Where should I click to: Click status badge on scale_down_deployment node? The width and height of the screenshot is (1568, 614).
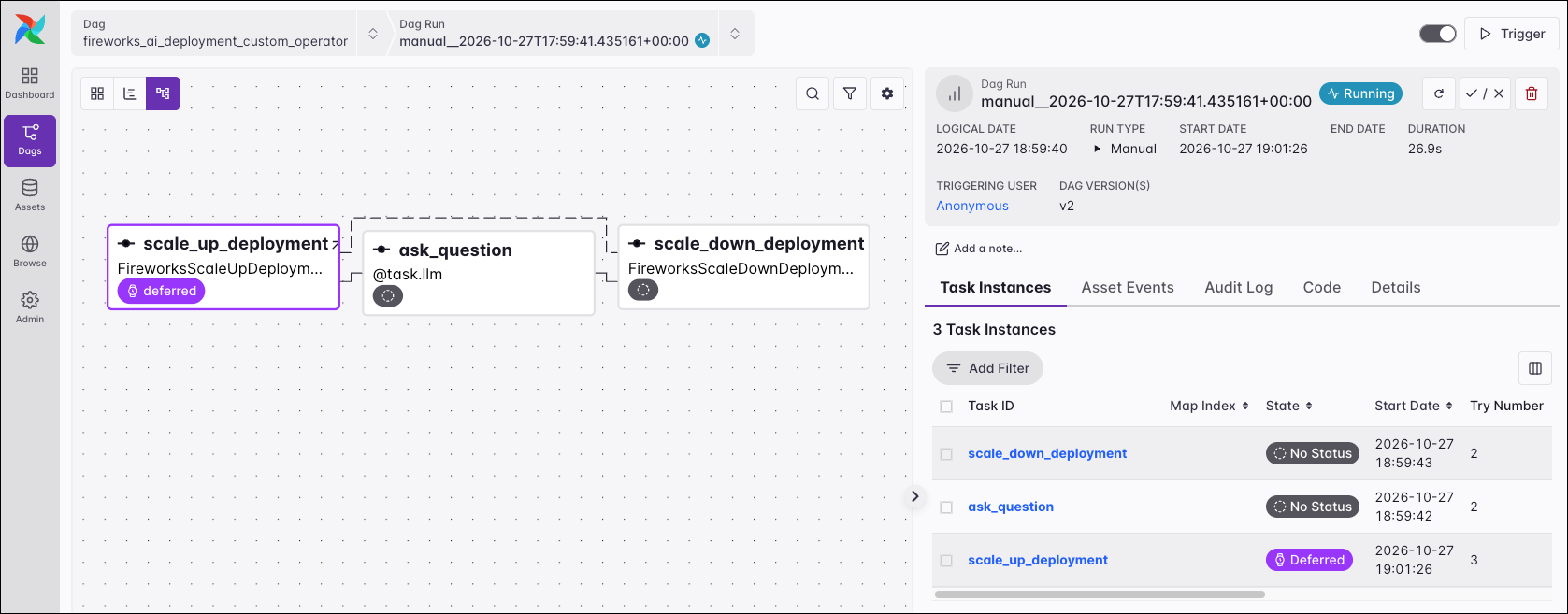click(643, 290)
